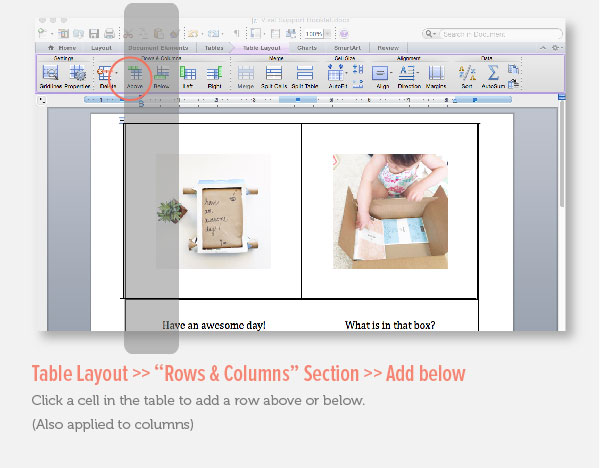This screenshot has width=600, height=468.
Task: Click the Split Table icon
Action: (305, 73)
